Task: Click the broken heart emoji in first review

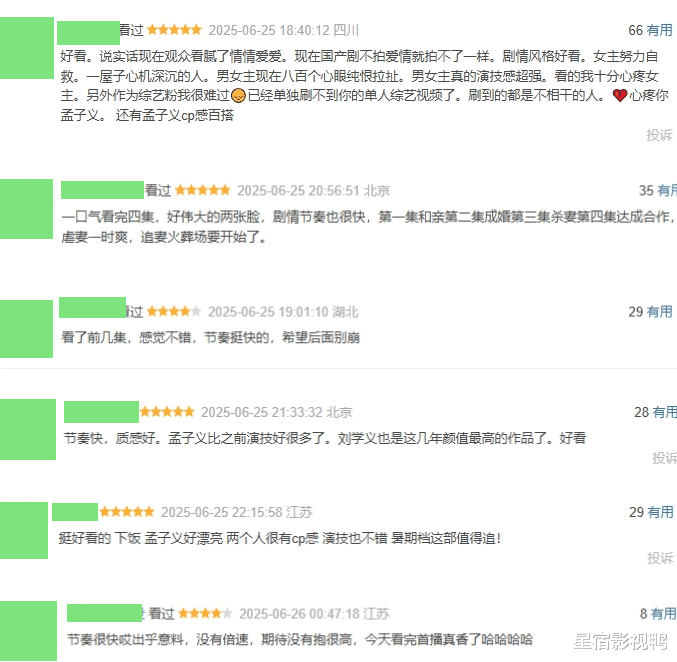Action: click(x=620, y=95)
